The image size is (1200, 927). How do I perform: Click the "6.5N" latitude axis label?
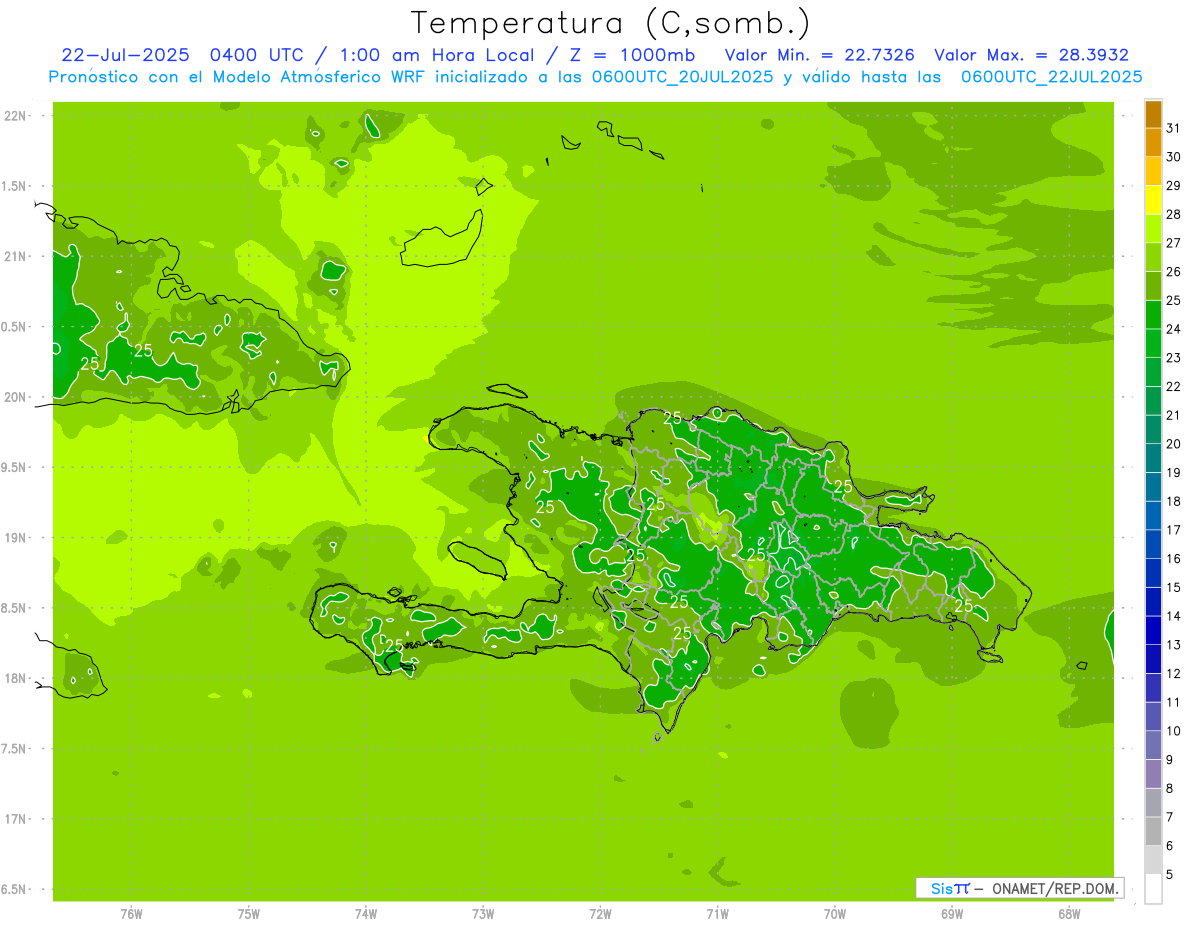[14, 890]
